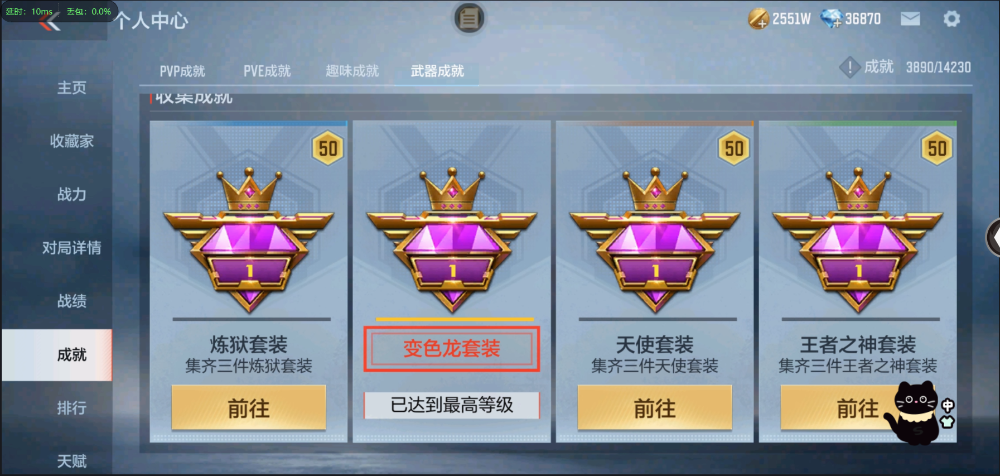Click the back arrow icon
1000x476 pixels.
[49, 22]
